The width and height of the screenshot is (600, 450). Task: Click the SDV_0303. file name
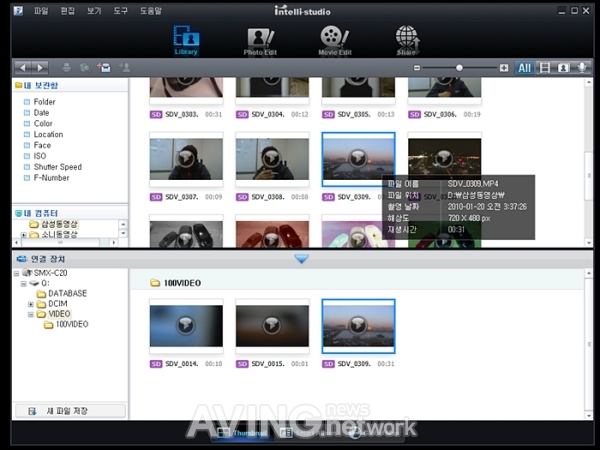(182, 114)
